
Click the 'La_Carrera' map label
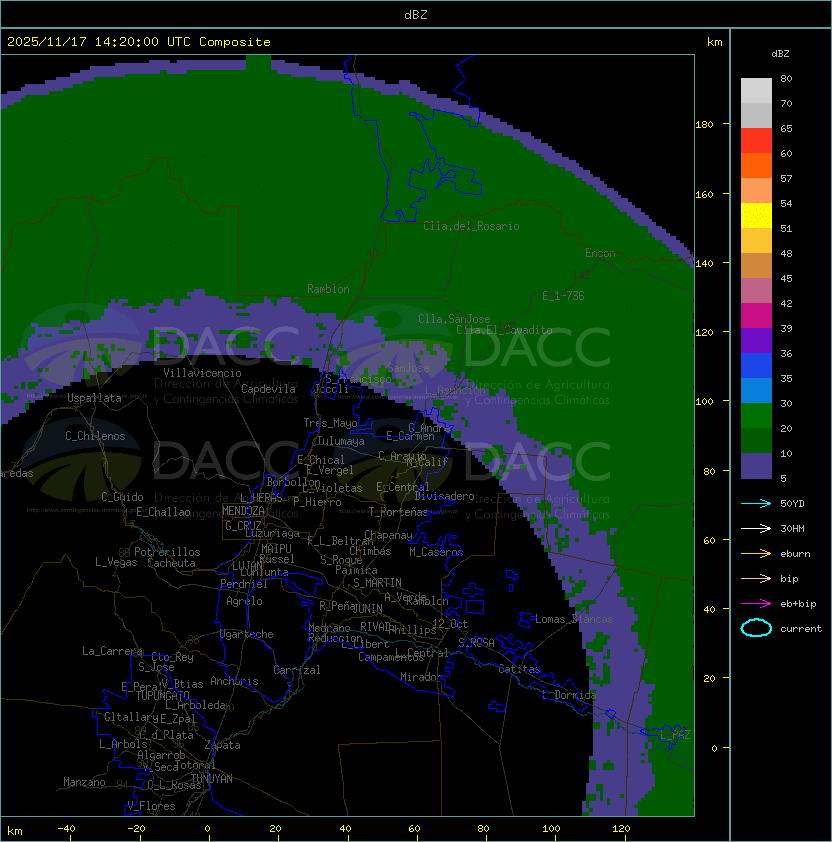112,651
